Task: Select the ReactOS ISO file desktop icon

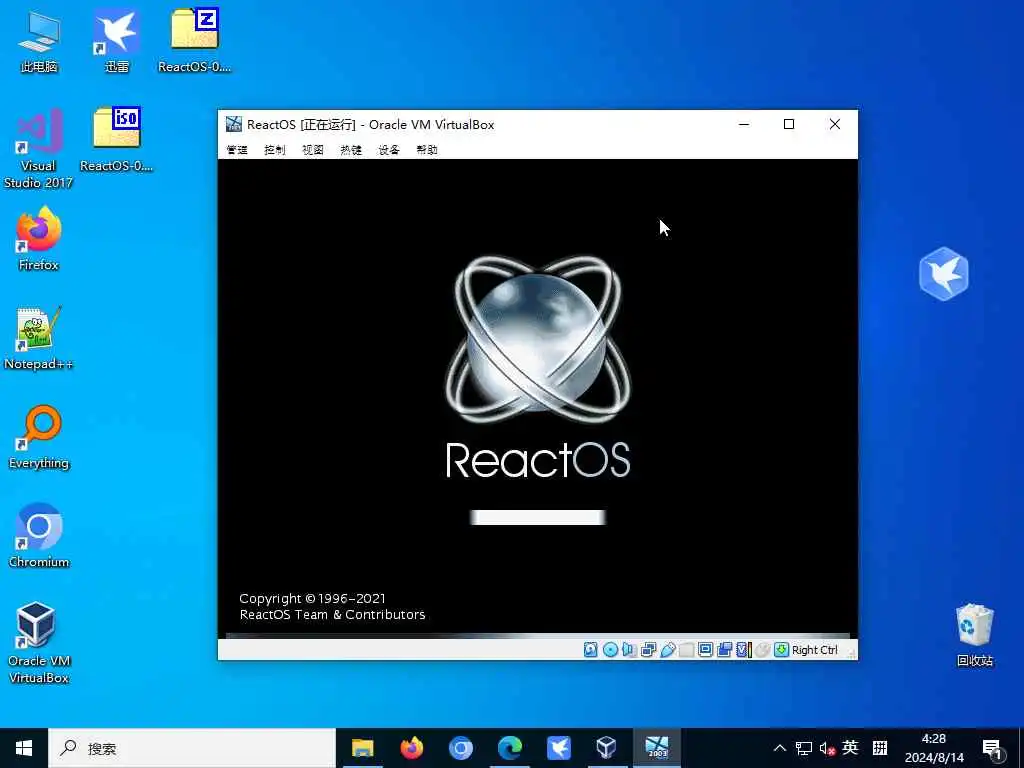Action: pos(117,140)
